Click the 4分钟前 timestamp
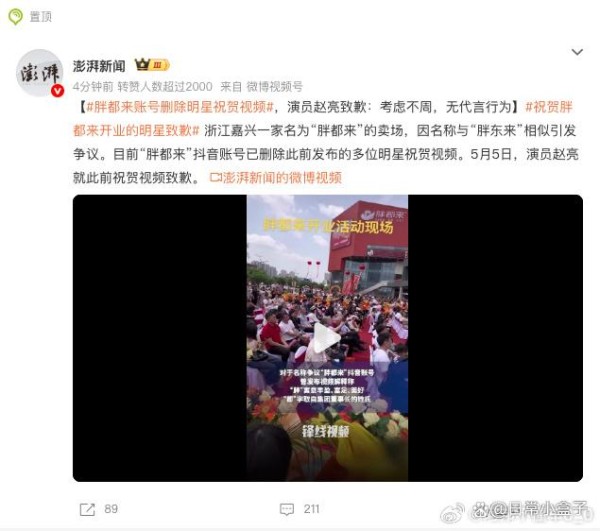 pyautogui.click(x=93, y=86)
